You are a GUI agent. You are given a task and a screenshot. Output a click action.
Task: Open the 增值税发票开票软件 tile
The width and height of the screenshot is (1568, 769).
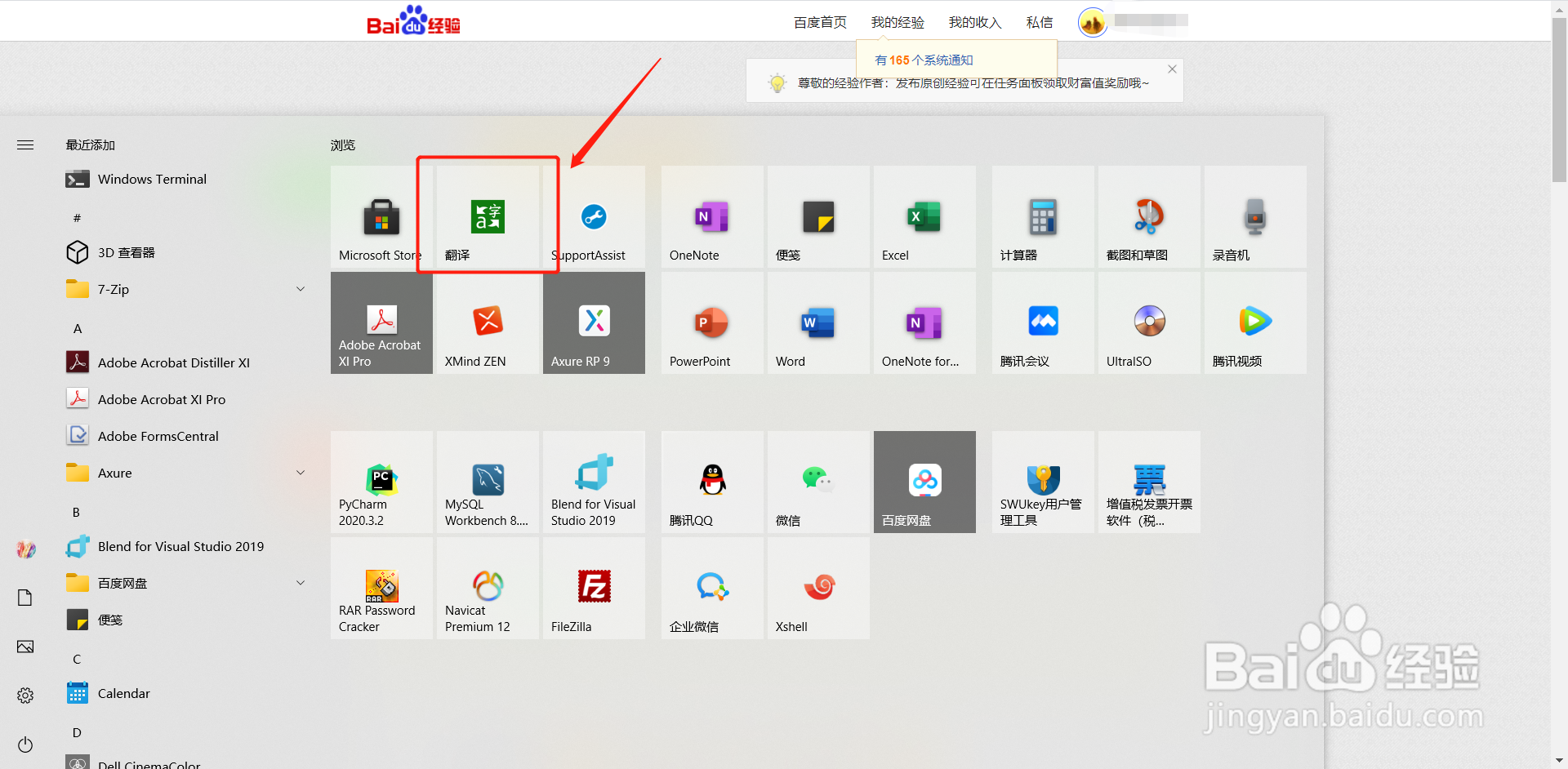[x=1149, y=482]
